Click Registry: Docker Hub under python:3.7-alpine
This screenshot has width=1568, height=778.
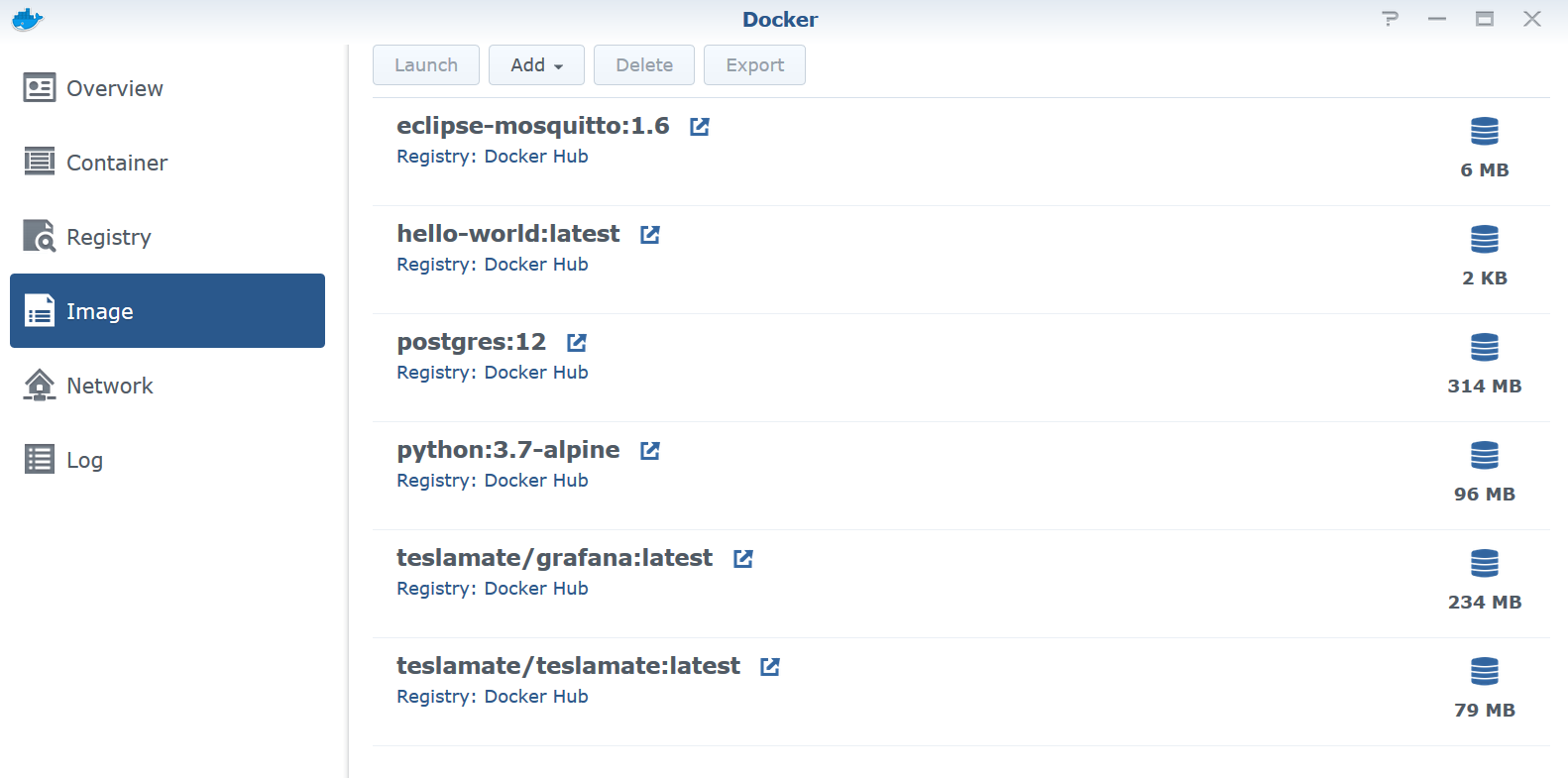(x=493, y=481)
